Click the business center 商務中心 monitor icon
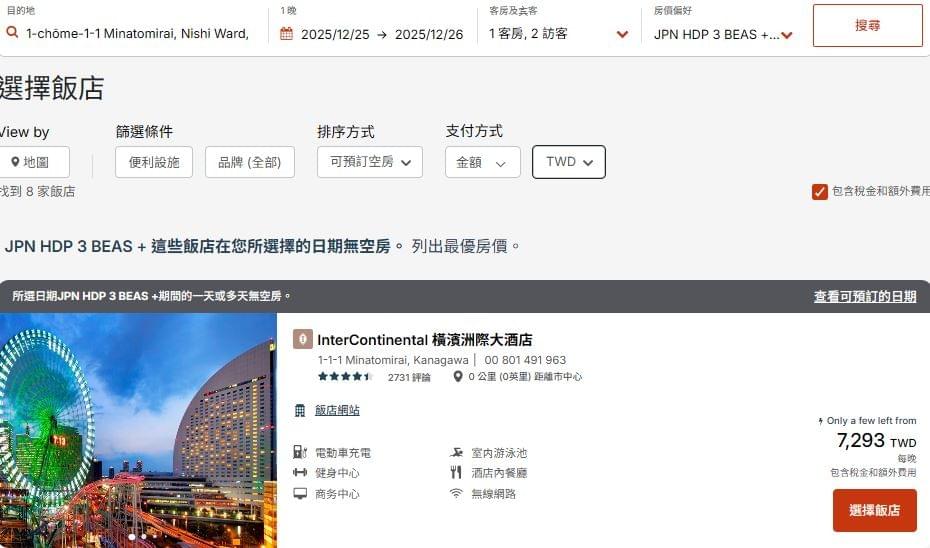 click(x=300, y=493)
